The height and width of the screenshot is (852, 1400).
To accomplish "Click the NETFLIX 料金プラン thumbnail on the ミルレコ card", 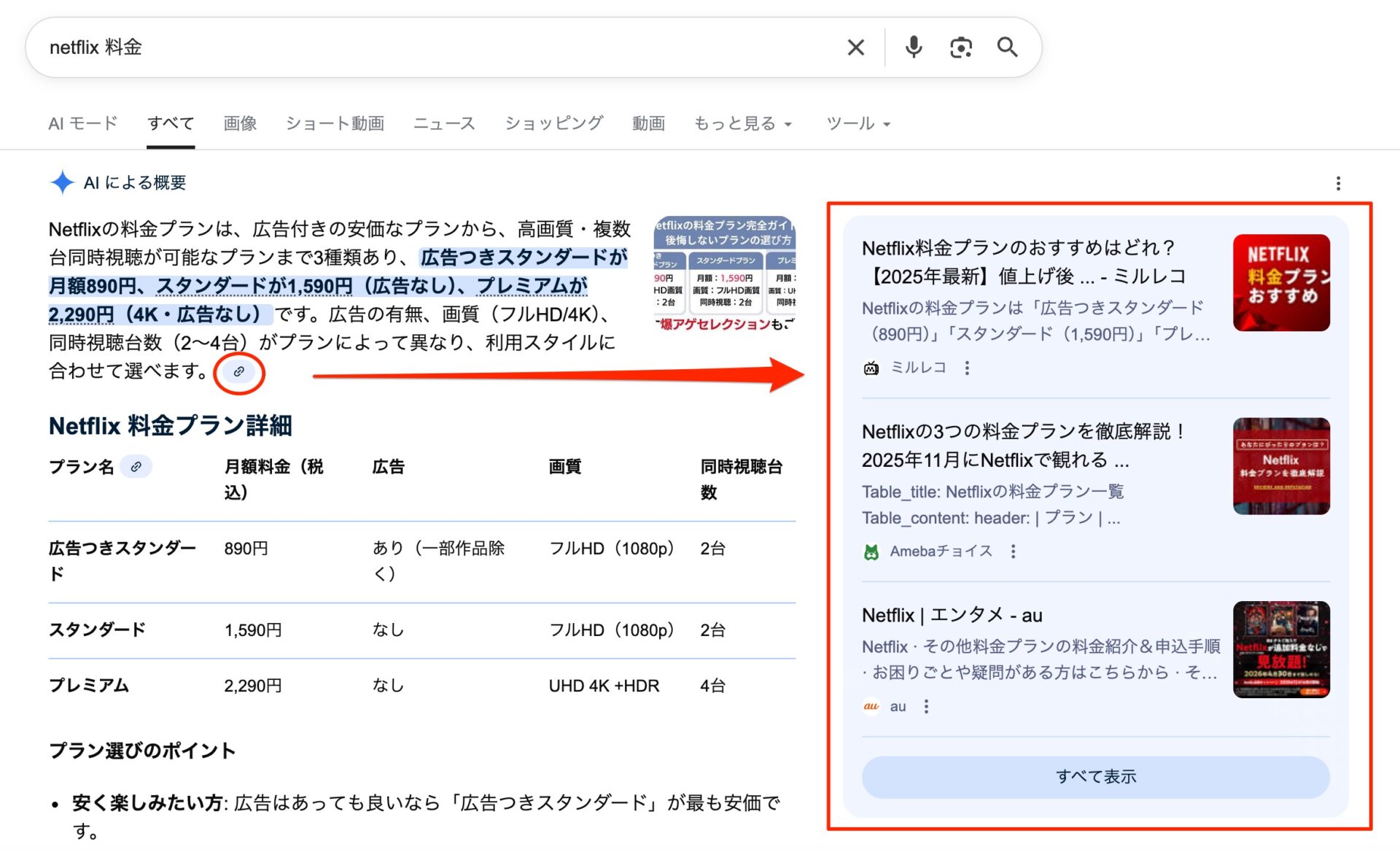I will tap(1281, 282).
